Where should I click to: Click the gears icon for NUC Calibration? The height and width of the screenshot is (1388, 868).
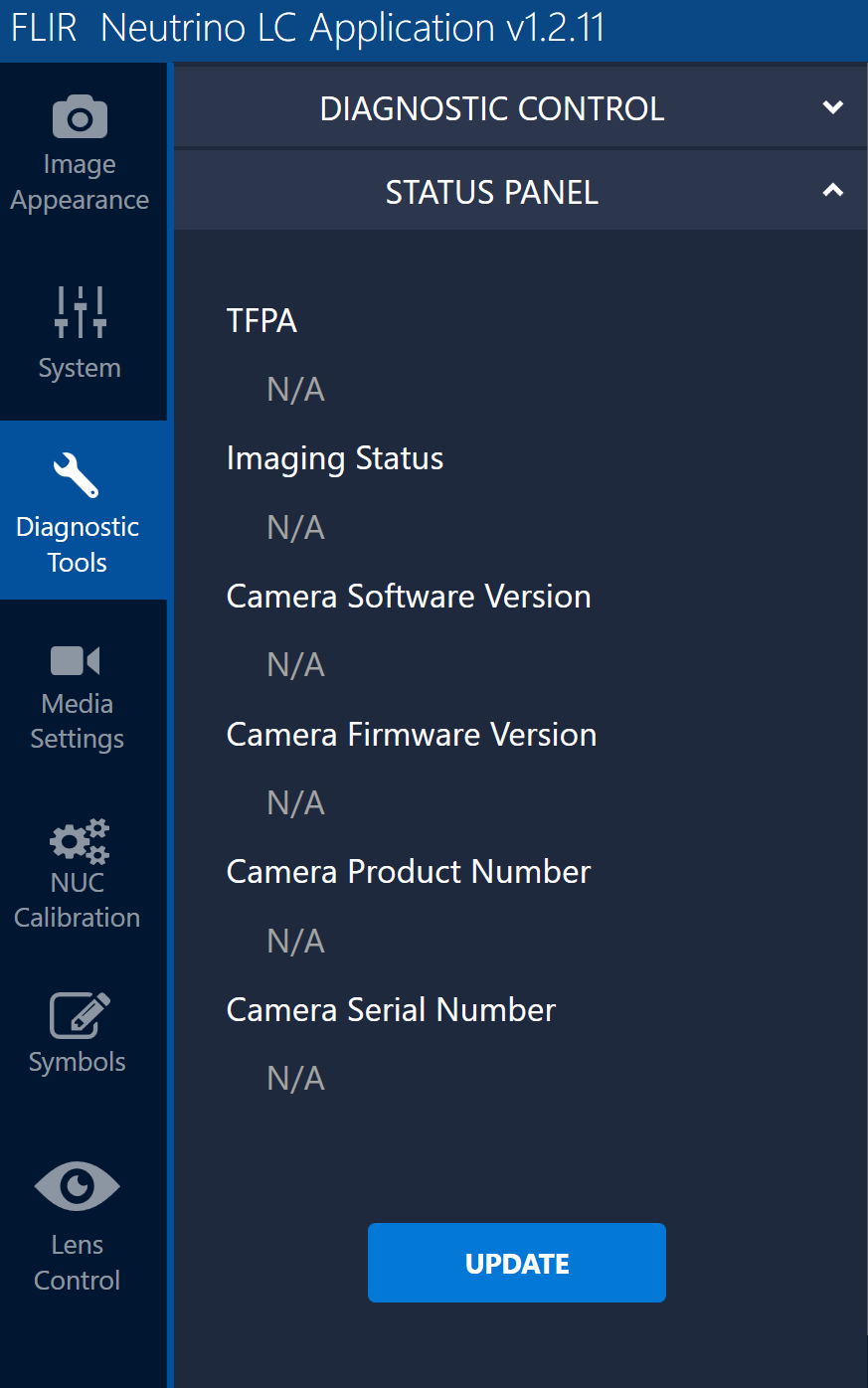79,841
